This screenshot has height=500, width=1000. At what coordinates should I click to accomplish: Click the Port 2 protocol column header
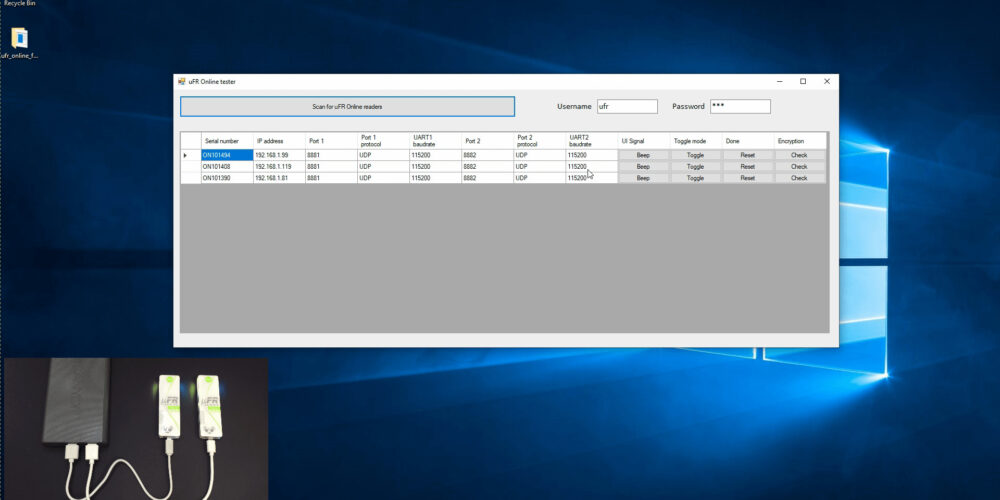[x=540, y=141]
